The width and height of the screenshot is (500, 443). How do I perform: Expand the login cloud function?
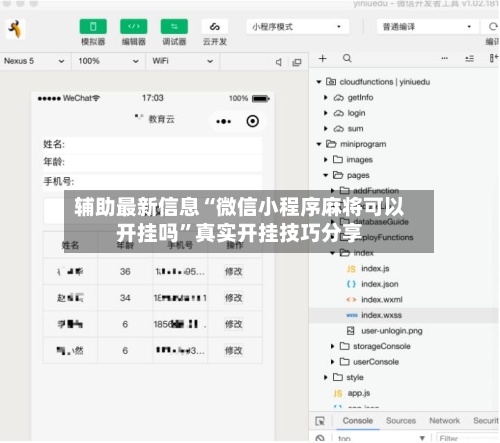click(326, 113)
